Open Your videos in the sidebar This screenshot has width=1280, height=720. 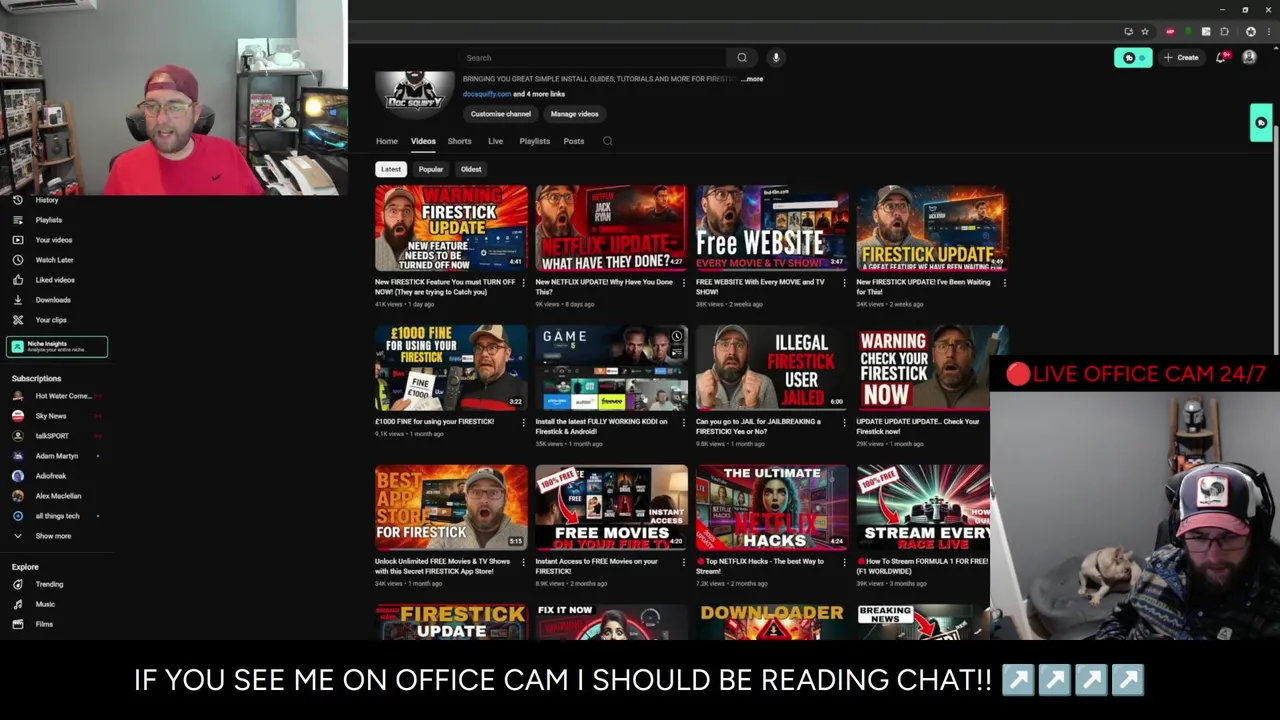(53, 240)
